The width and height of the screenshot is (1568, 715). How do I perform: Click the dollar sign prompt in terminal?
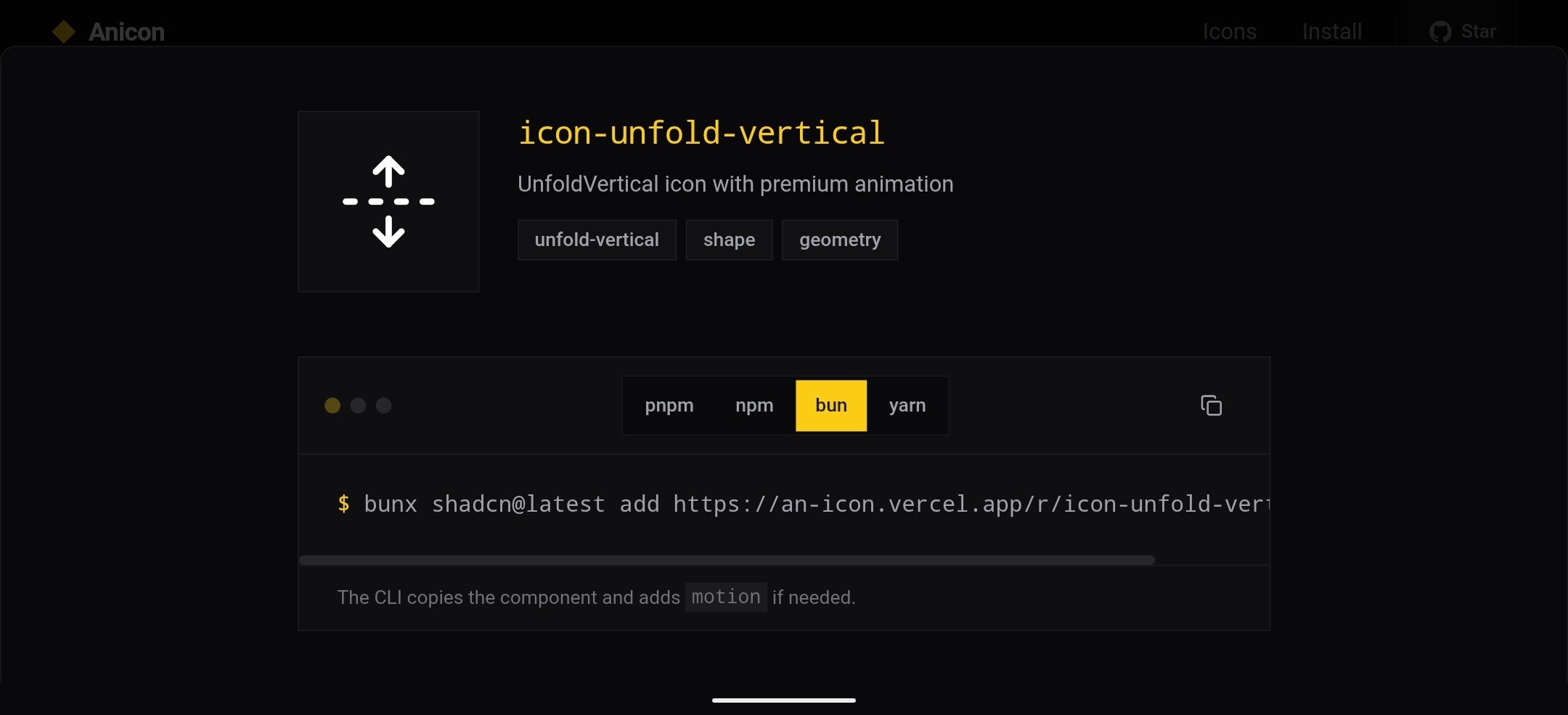coord(344,504)
